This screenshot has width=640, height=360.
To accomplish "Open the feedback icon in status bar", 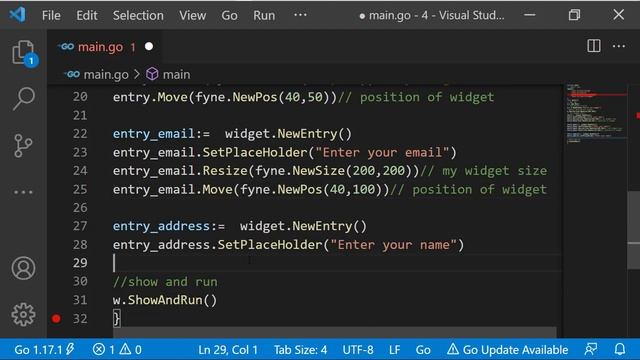I will point(591,349).
